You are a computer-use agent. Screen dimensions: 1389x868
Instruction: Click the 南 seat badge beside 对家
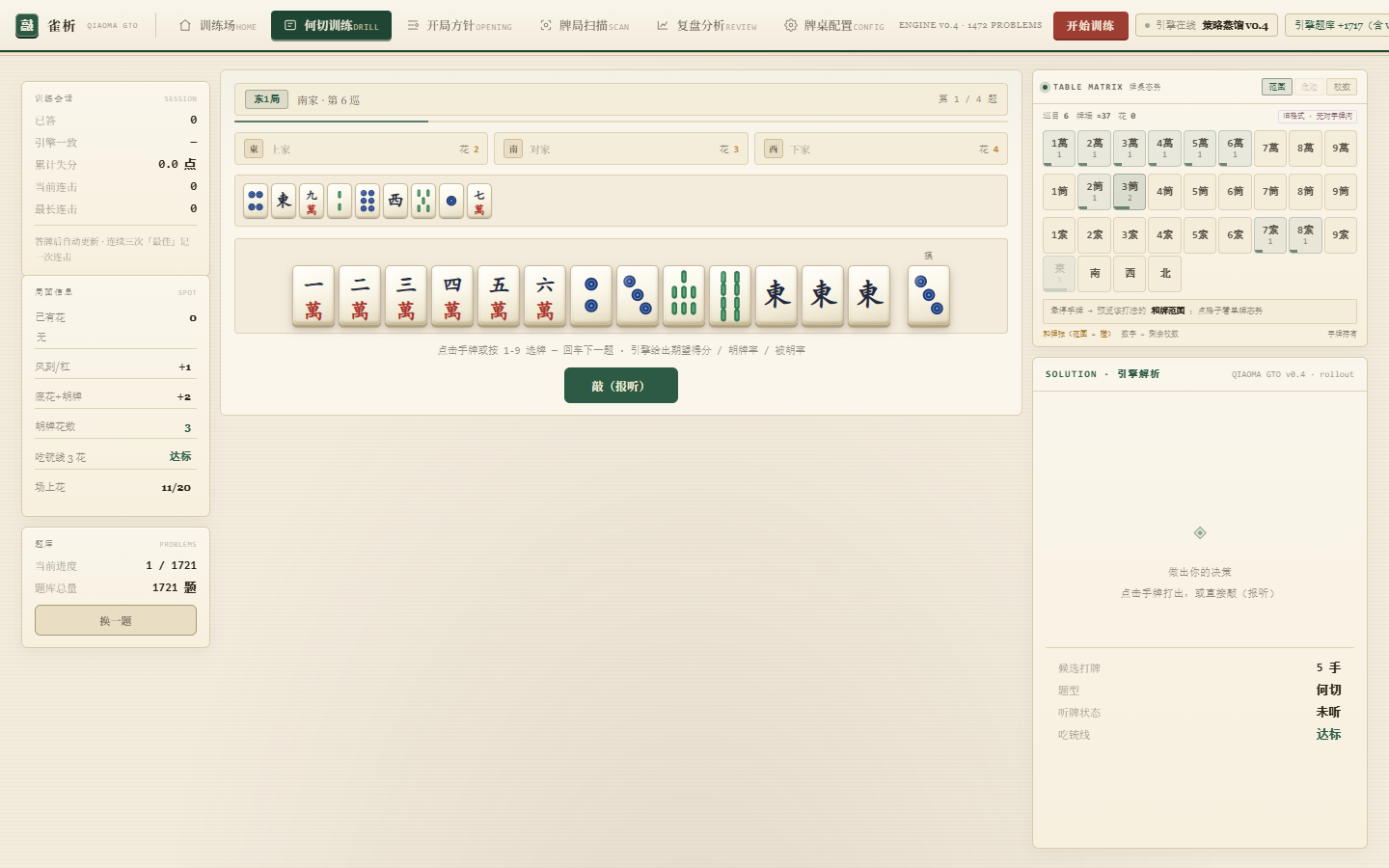[x=513, y=149]
